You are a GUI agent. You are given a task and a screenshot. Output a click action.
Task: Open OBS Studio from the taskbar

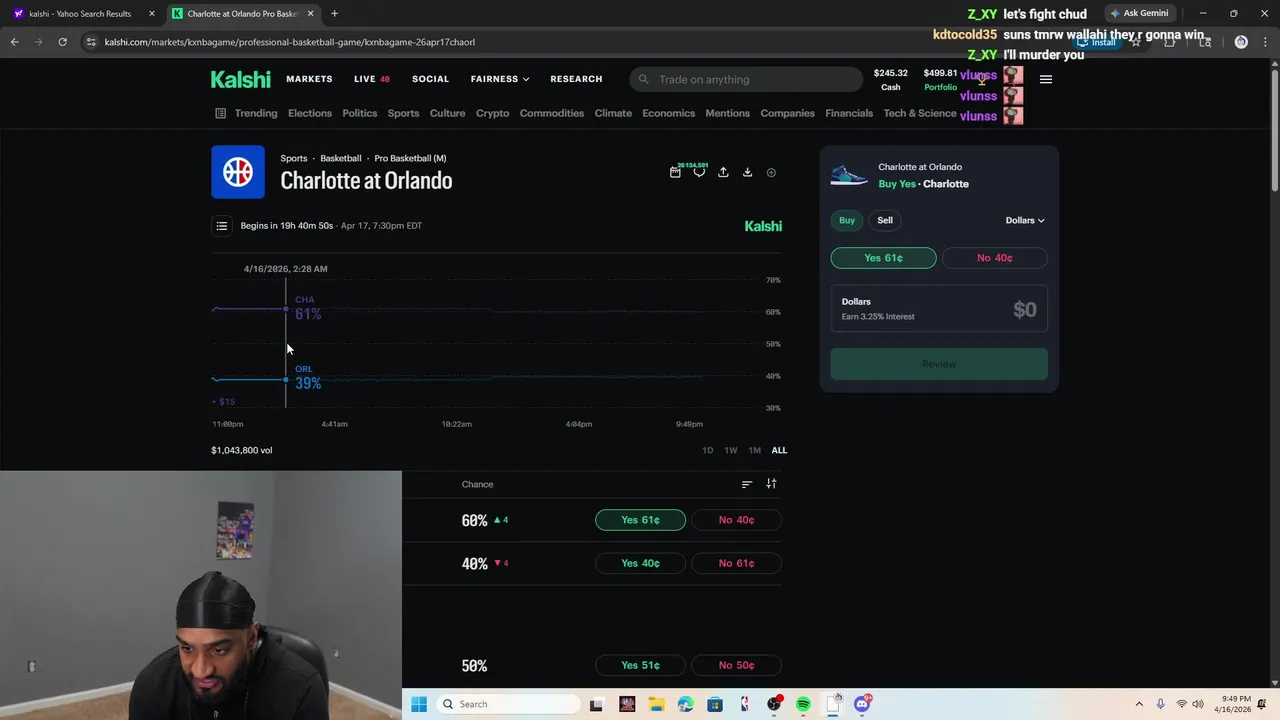(774, 704)
